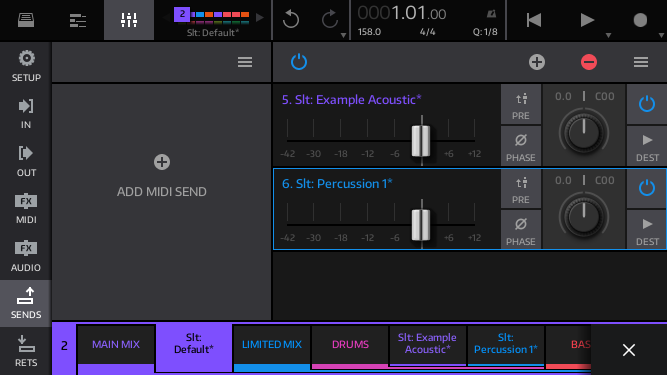Click the OUT routing button
This screenshot has height=375, width=667.
click(x=26, y=161)
